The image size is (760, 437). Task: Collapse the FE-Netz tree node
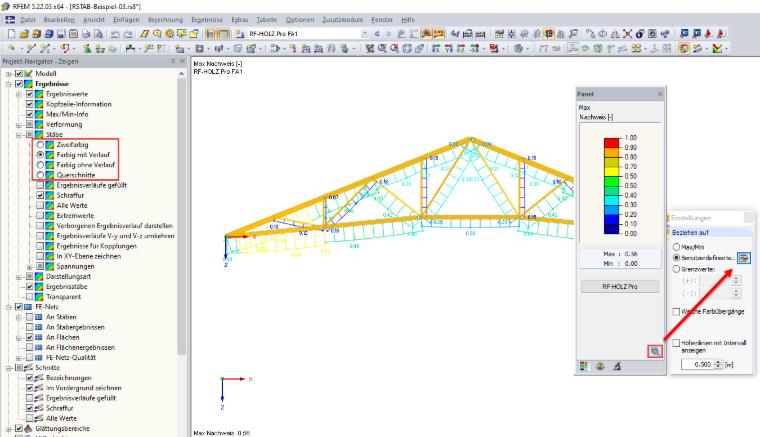(9, 307)
